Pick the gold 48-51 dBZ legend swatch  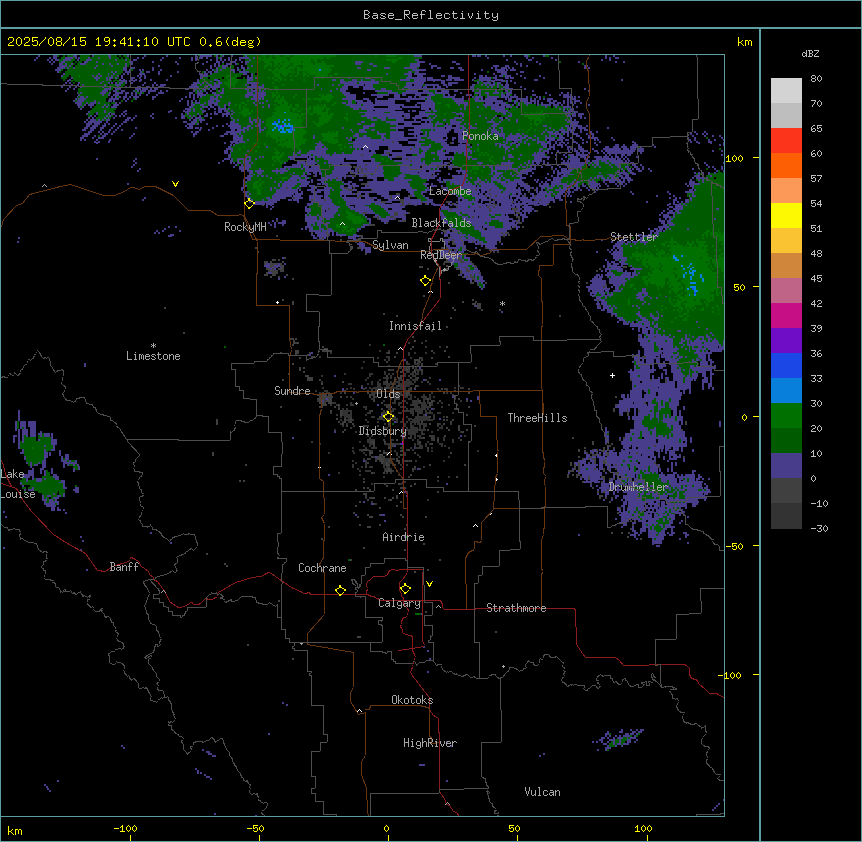[x=786, y=241]
